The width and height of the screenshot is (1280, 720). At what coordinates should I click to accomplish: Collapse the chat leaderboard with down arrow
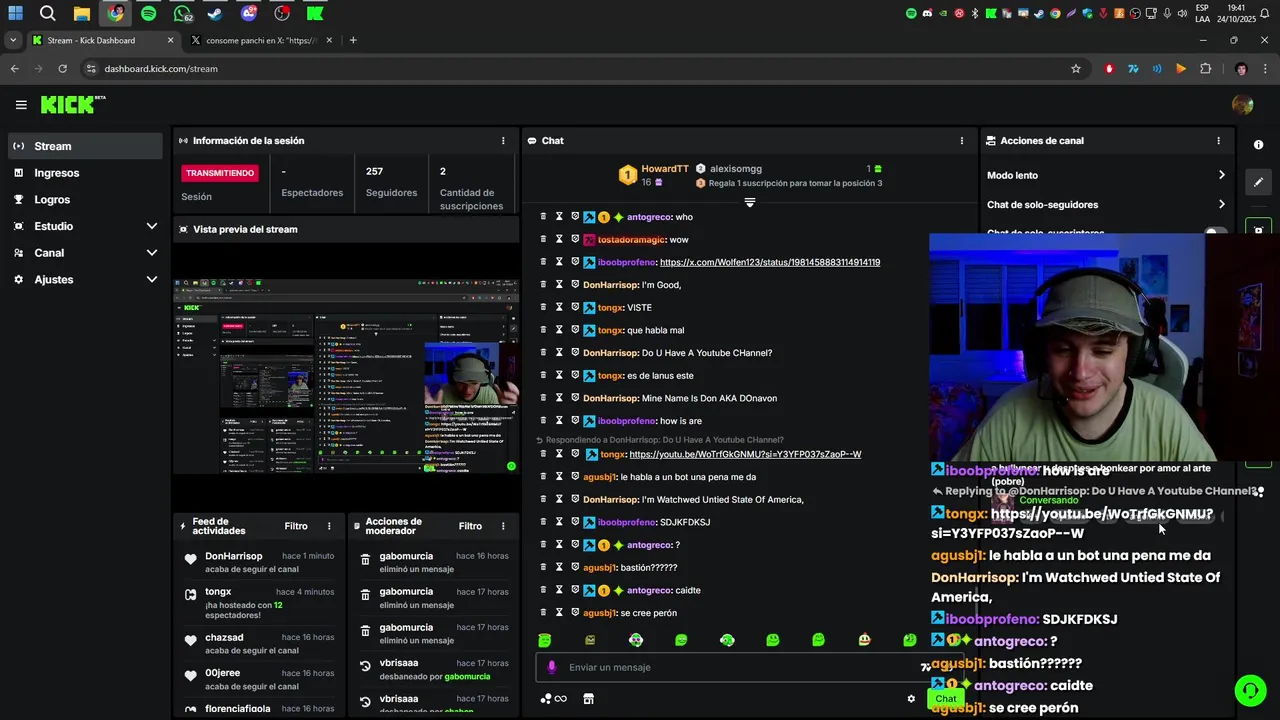point(750,202)
